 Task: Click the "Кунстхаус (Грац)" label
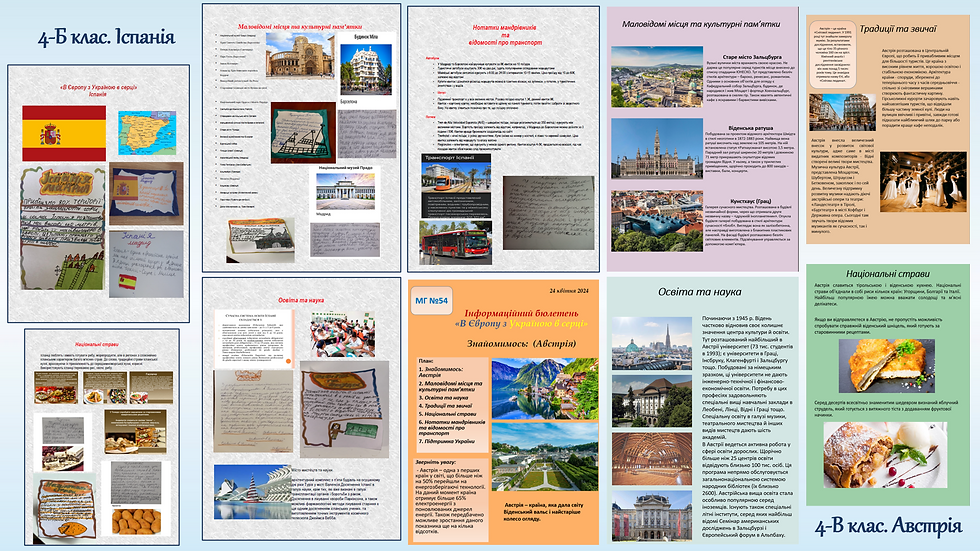coord(751,202)
